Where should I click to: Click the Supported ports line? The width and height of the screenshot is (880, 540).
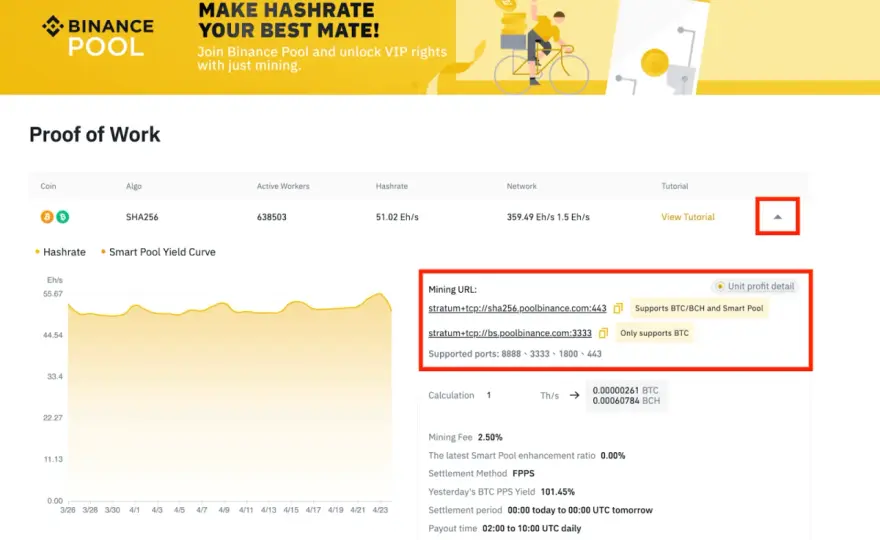coord(515,354)
